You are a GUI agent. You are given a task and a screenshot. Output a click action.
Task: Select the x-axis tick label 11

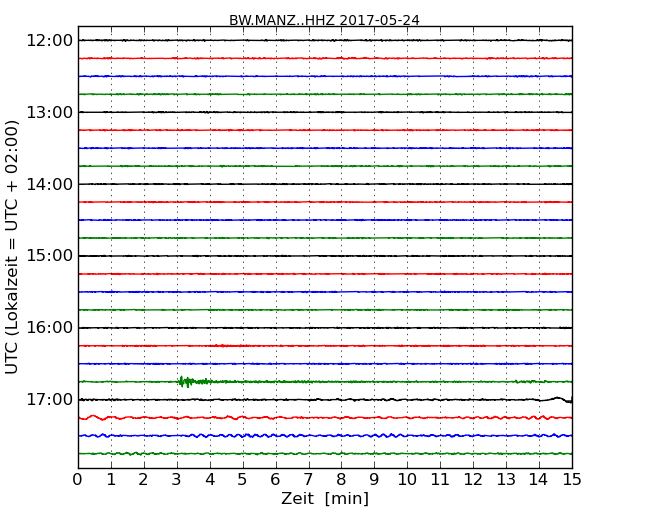440,479
